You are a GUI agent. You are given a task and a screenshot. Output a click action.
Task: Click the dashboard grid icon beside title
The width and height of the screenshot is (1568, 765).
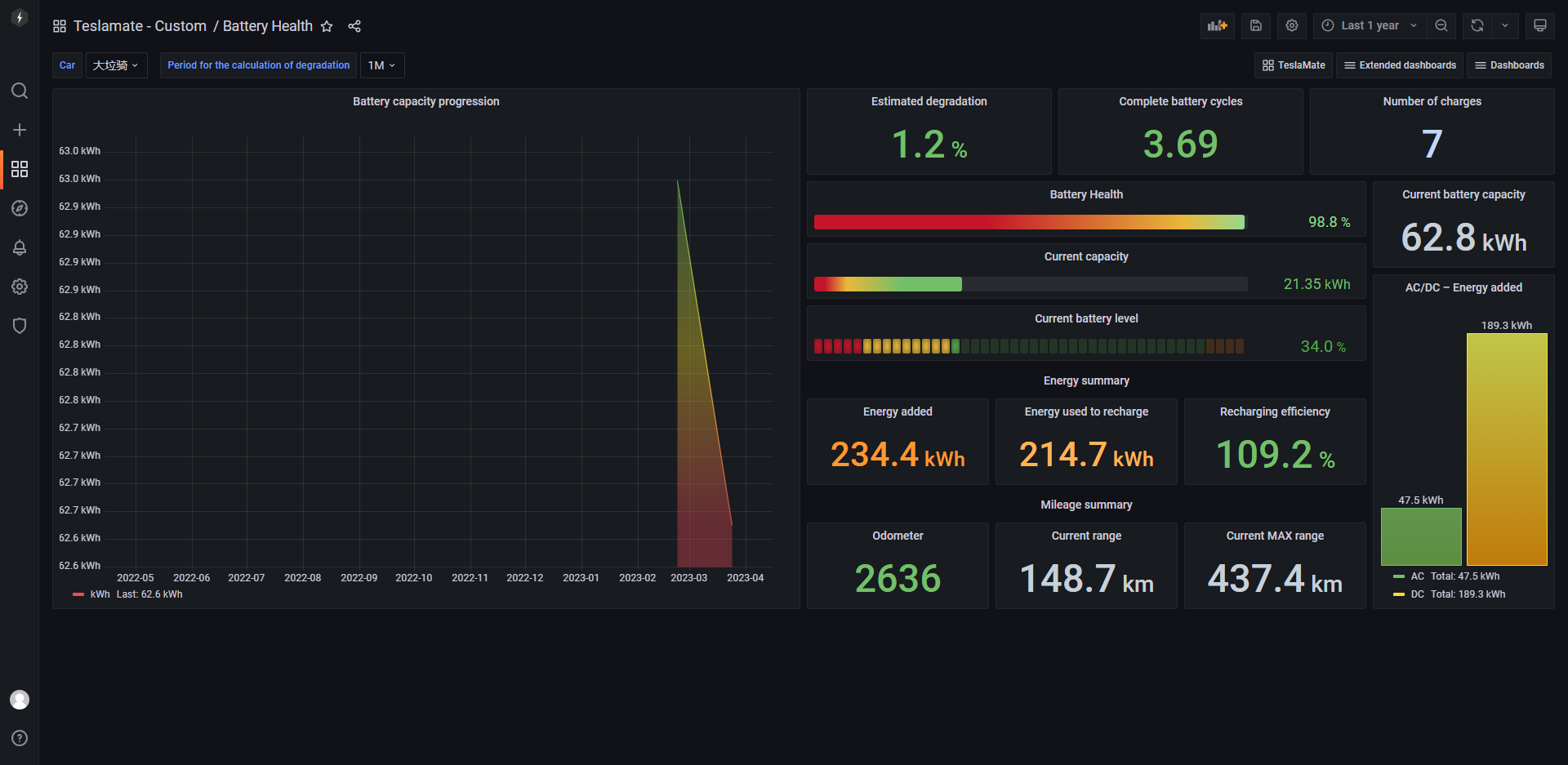pos(60,26)
